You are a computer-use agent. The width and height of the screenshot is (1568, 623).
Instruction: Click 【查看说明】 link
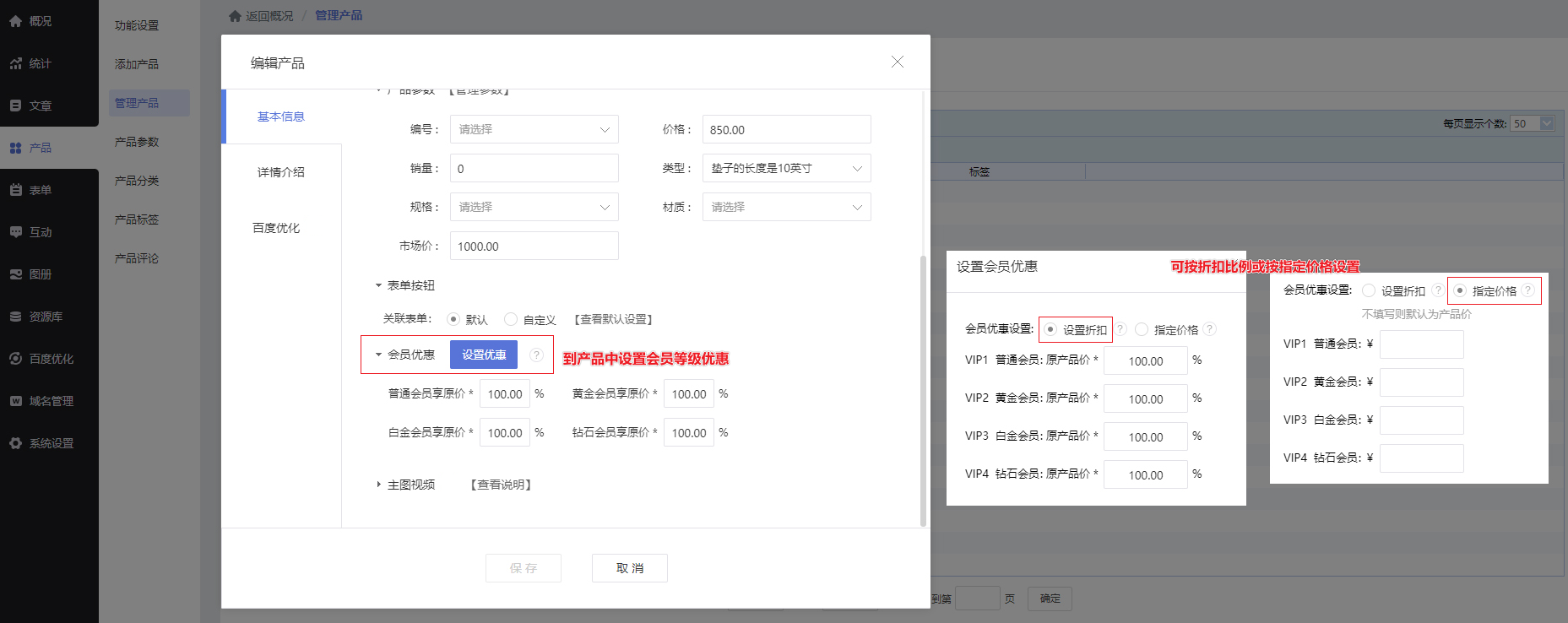click(502, 485)
